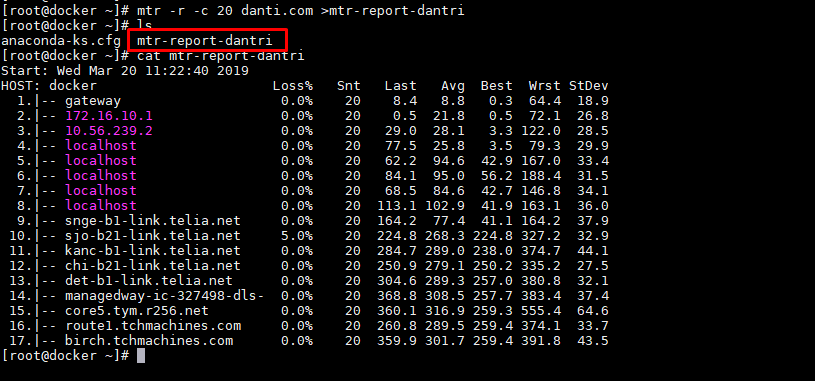Select the magenta 10.56.239.2 hop address

(x=109, y=130)
